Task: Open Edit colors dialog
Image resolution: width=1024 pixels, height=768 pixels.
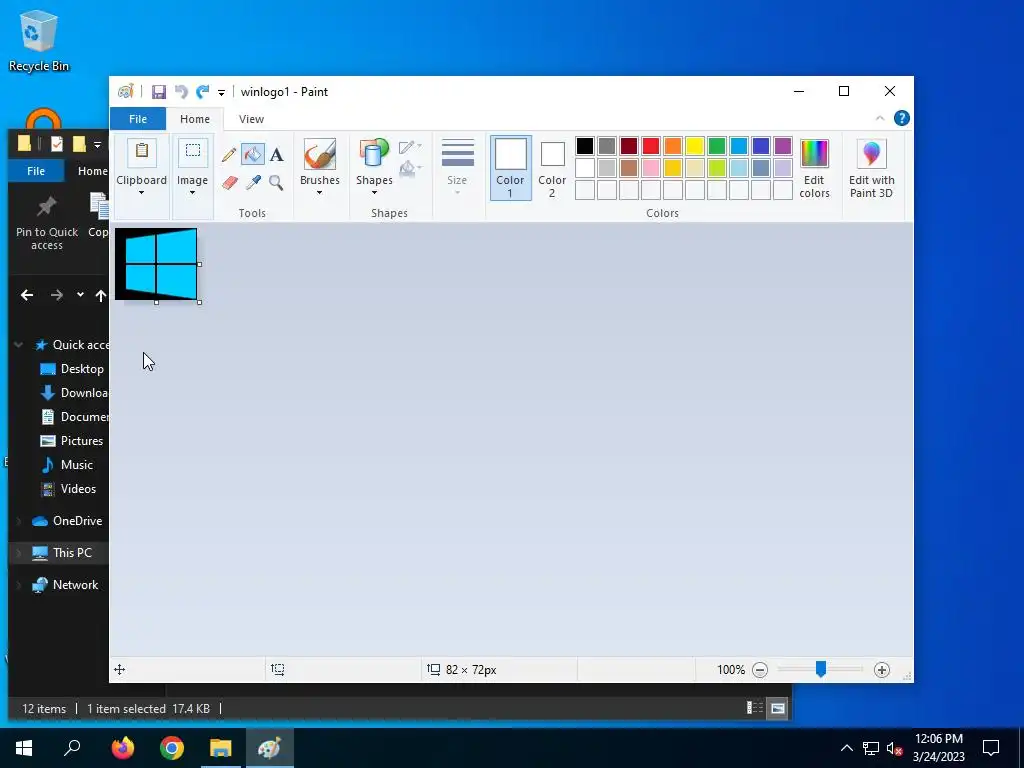Action: 814,168
